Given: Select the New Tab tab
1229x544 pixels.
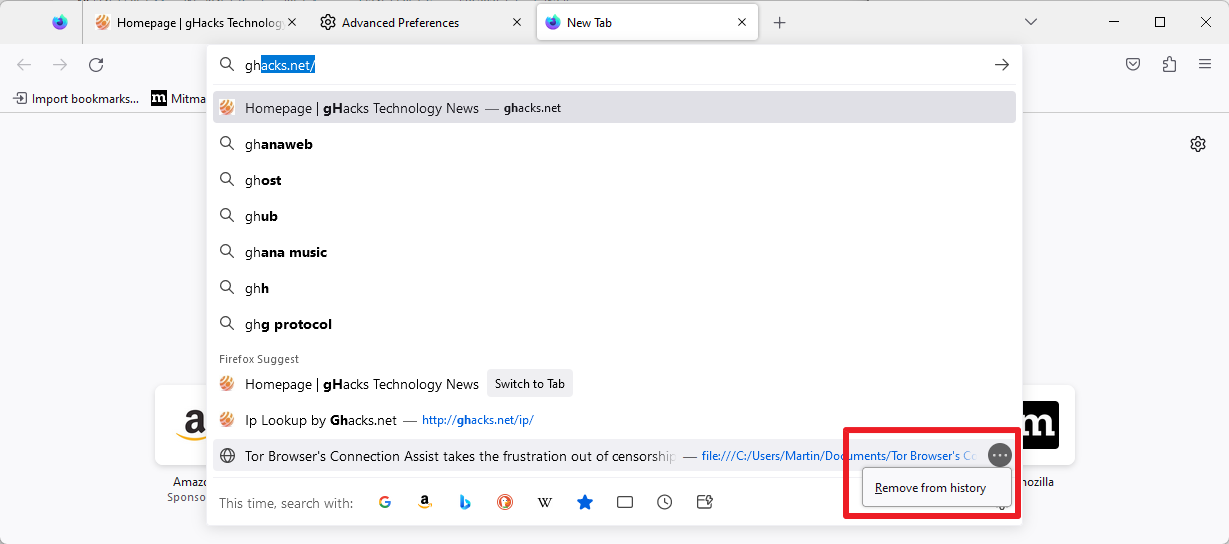Looking at the screenshot, I should 647,22.
